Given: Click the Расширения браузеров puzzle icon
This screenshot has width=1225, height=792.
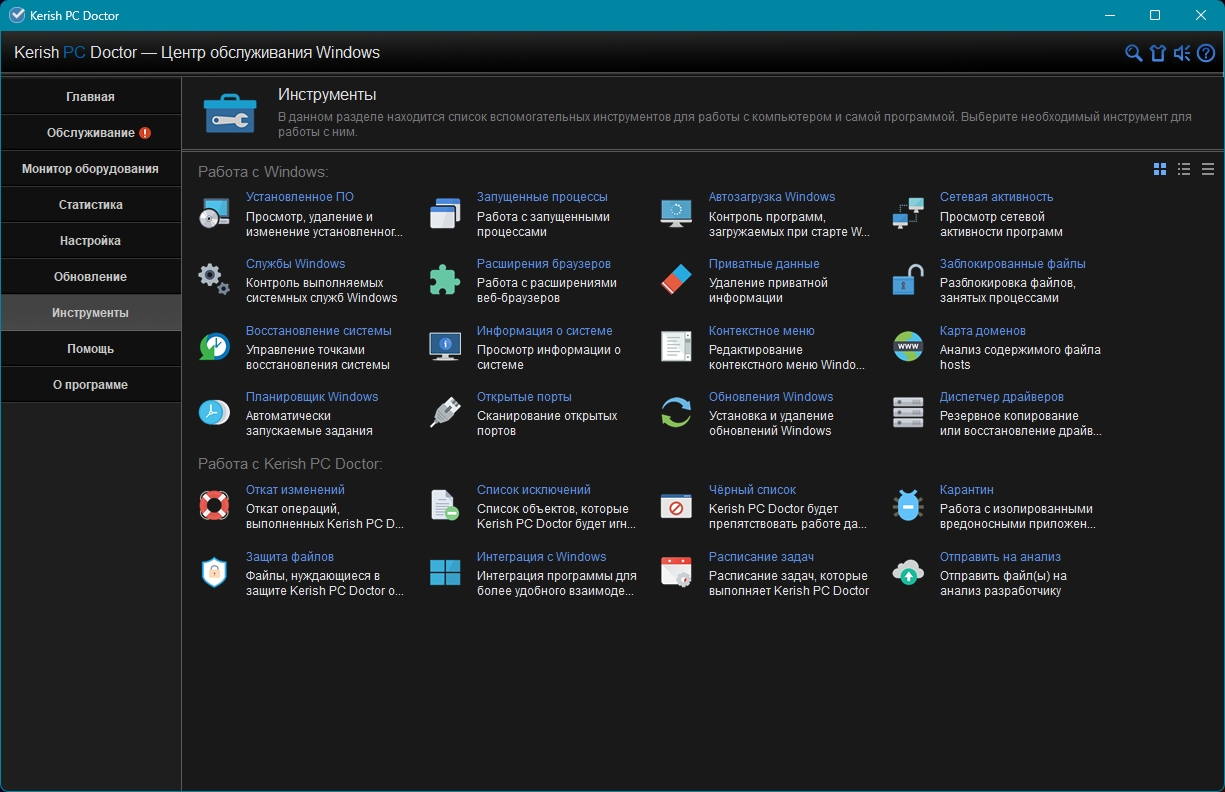Looking at the screenshot, I should coord(445,280).
